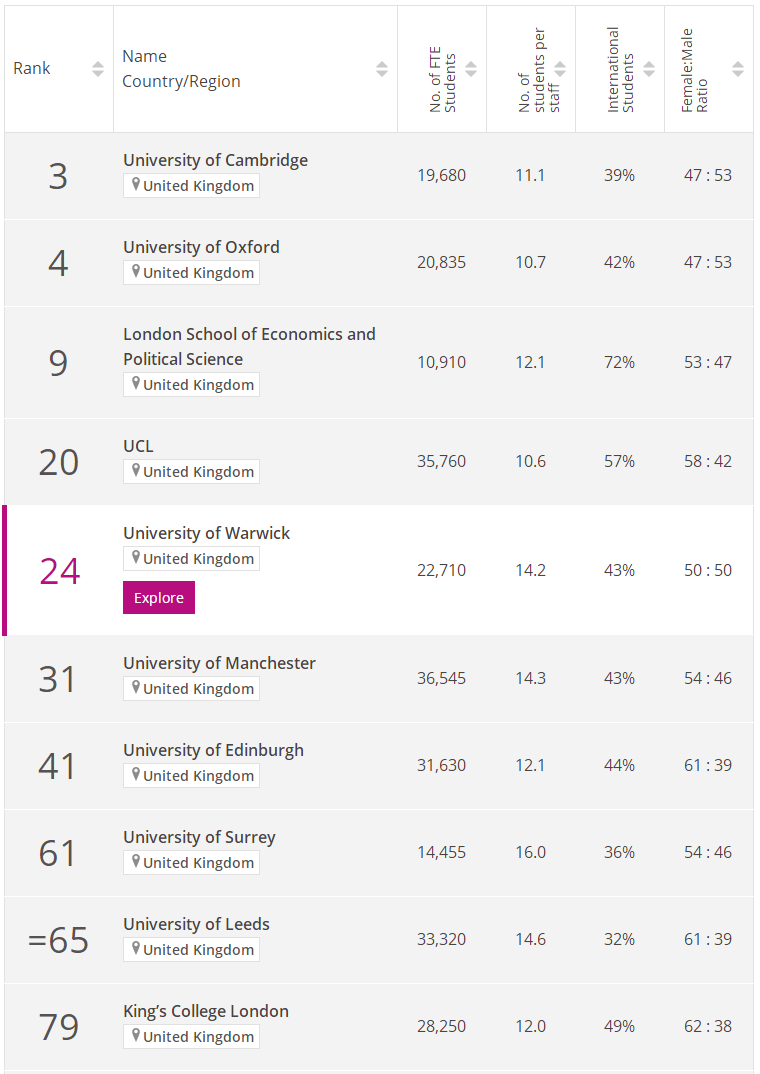The image size is (760, 1074).
Task: Sort table by Rank column arrows
Action: point(98,68)
